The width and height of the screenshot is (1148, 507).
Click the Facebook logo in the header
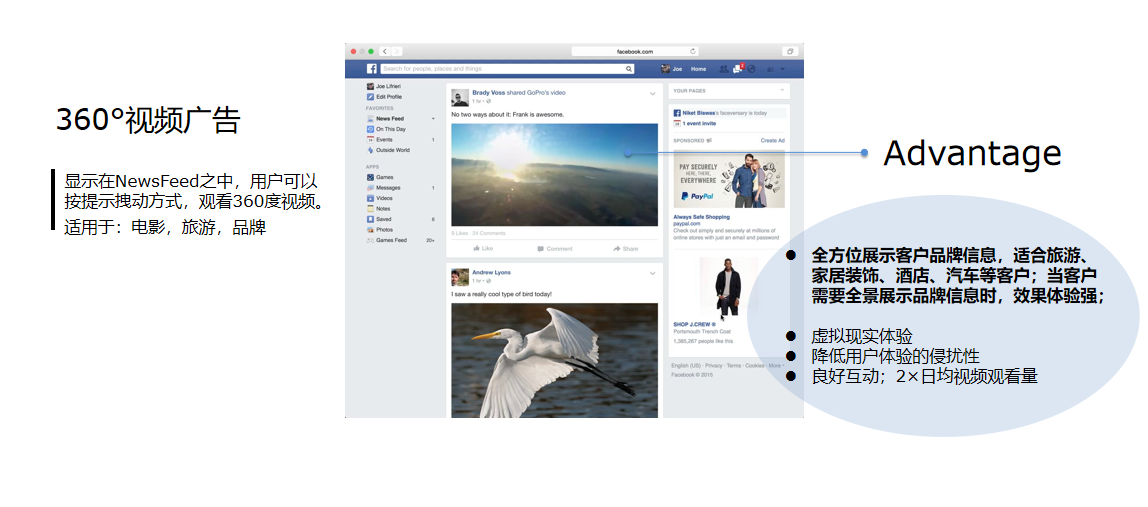point(371,69)
